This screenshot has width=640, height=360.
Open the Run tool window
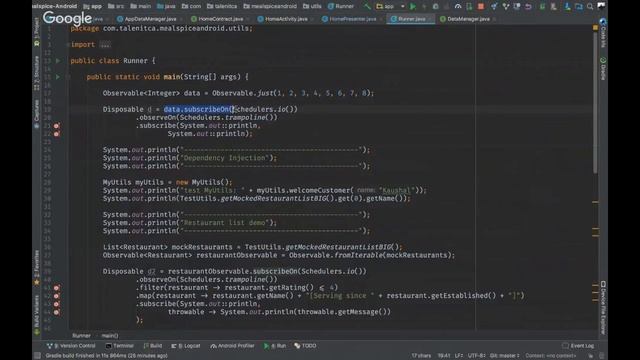[x=275, y=346]
